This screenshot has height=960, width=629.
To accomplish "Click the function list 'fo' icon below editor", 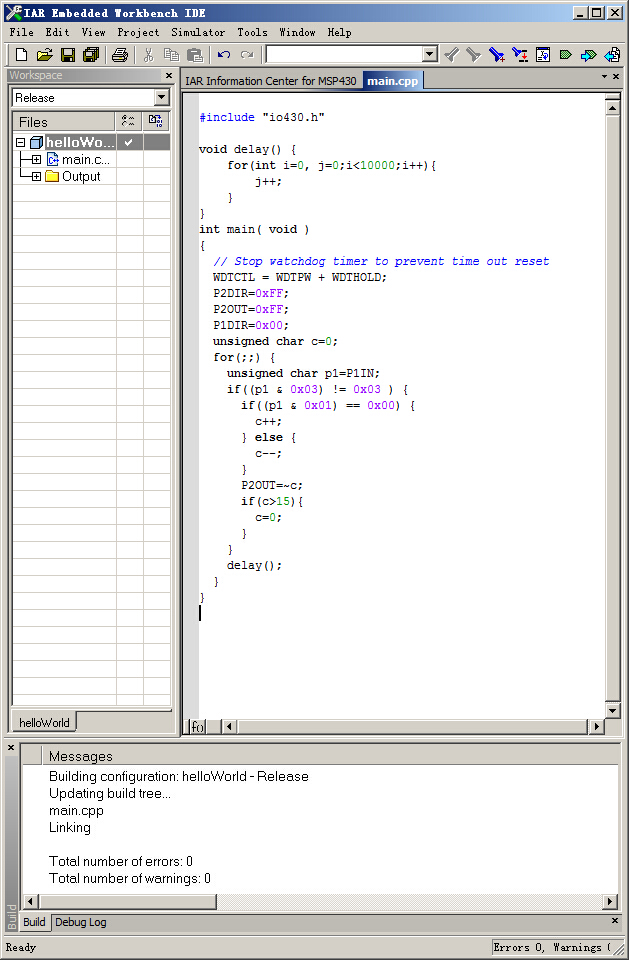I will 197,727.
